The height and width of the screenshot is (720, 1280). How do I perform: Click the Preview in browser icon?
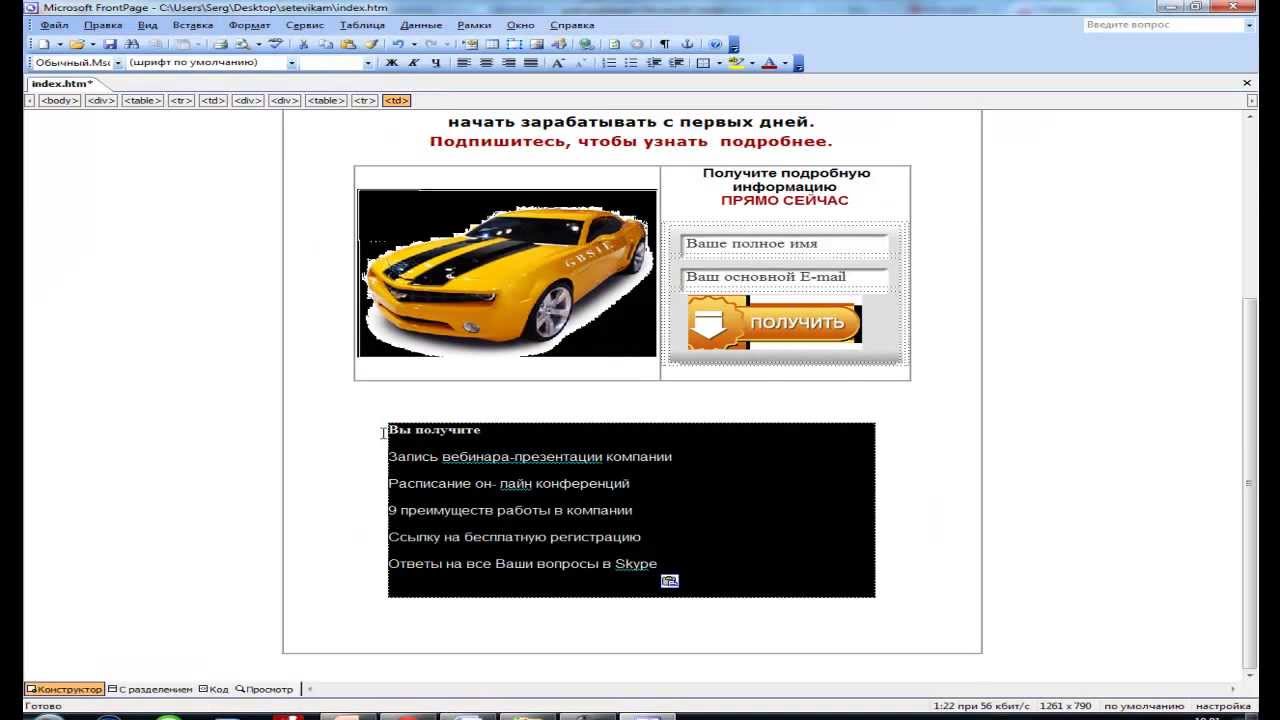coord(242,44)
